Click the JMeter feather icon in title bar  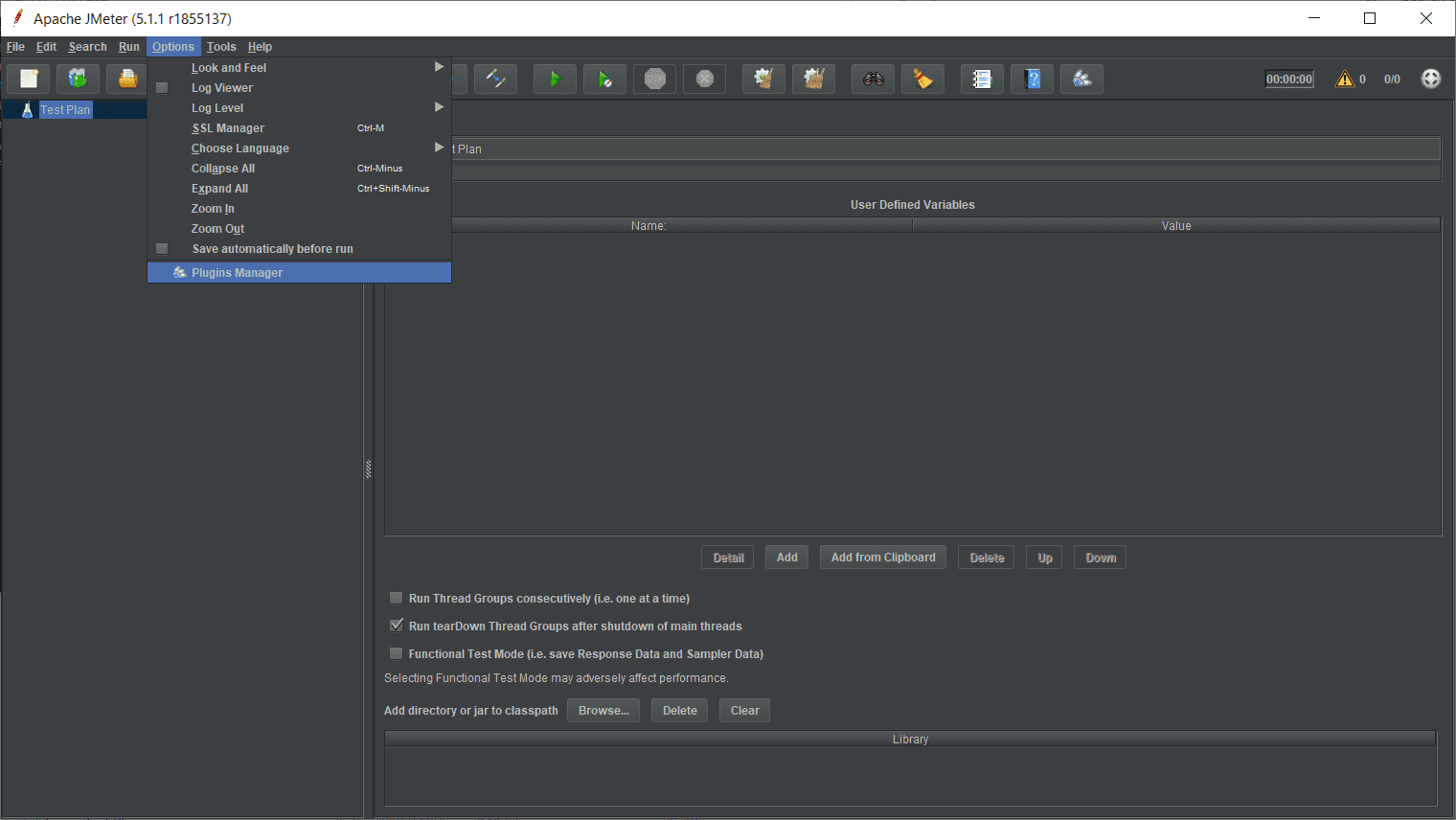click(17, 17)
